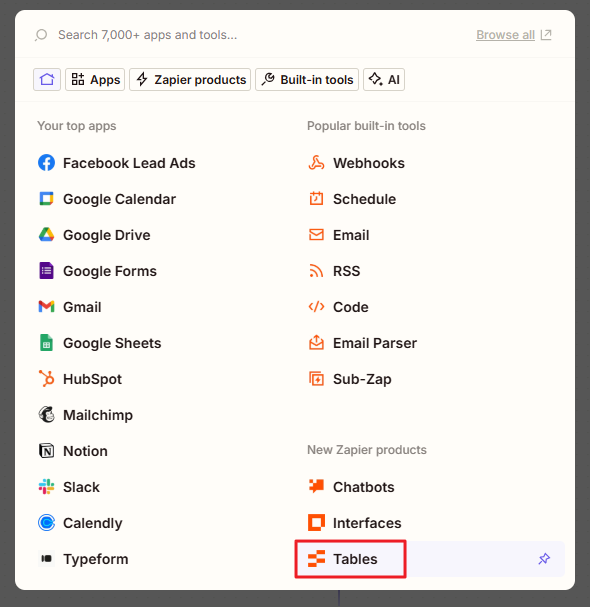Image resolution: width=590 pixels, height=607 pixels.
Task: Click the Facebook Lead Ads icon
Action: 46,163
